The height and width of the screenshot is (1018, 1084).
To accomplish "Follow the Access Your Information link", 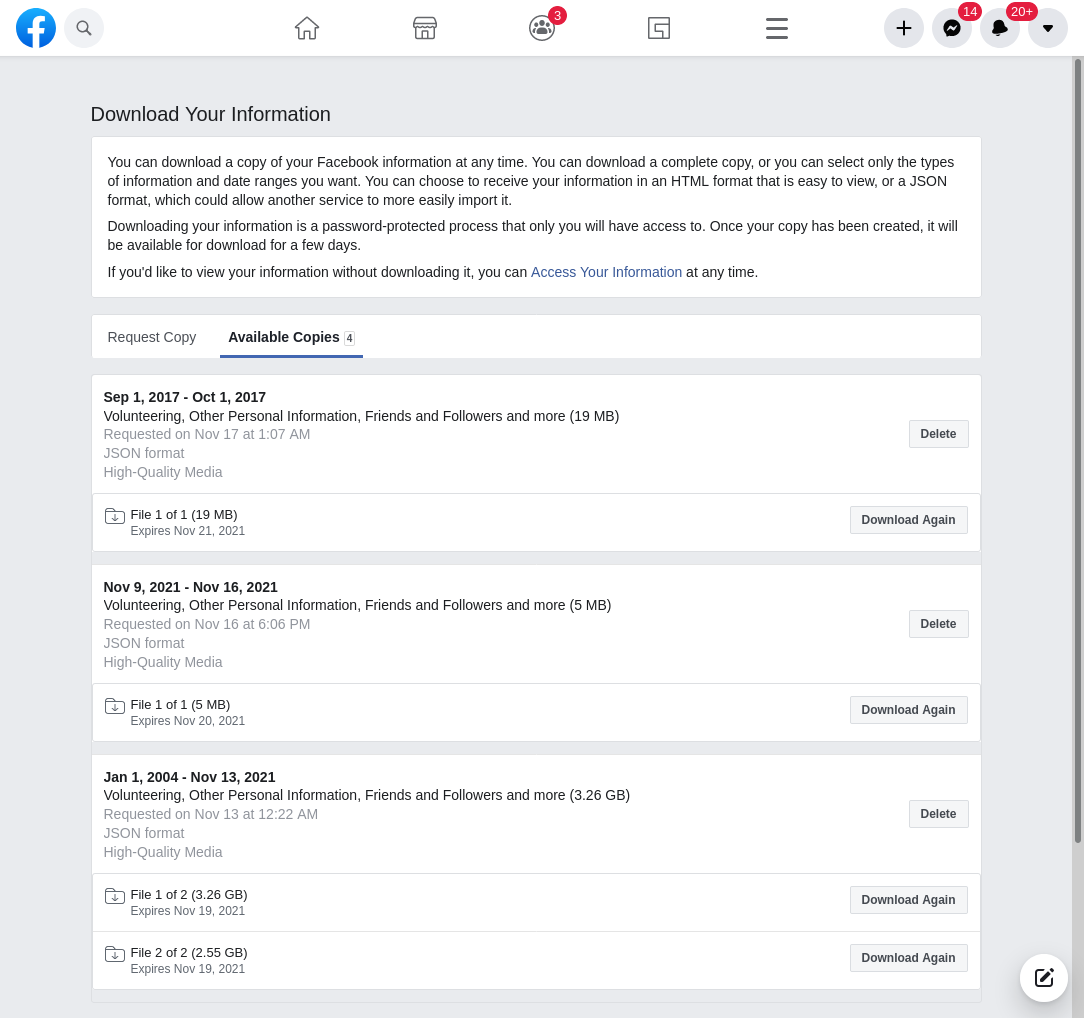I will point(606,272).
